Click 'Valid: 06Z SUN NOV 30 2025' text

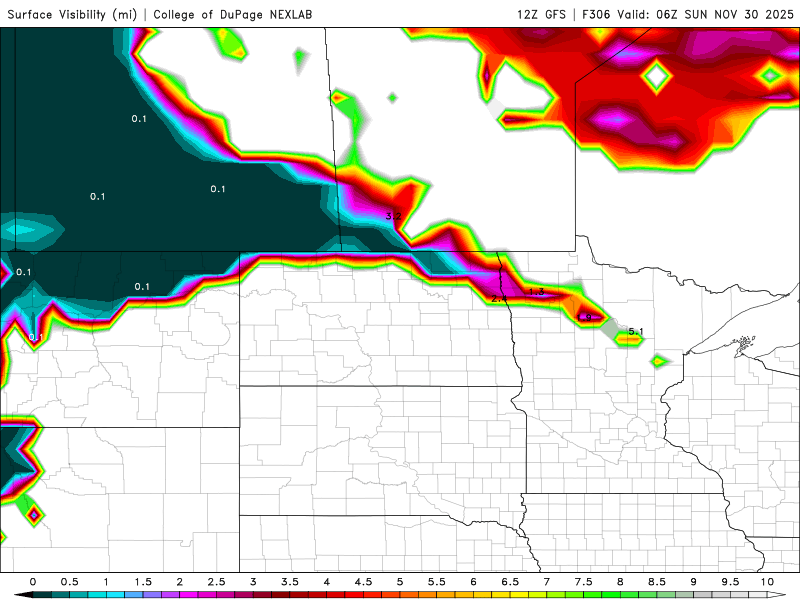[705, 14]
